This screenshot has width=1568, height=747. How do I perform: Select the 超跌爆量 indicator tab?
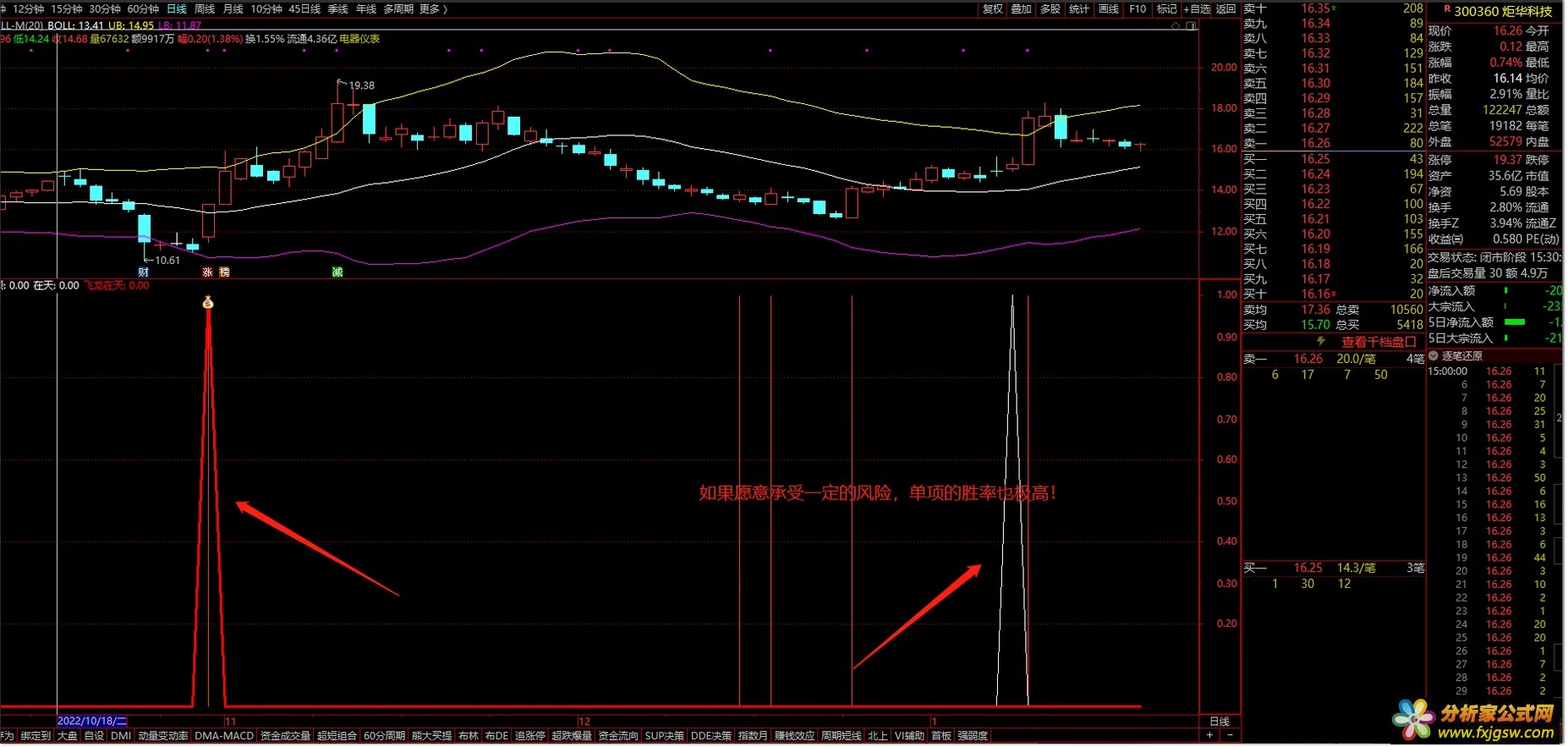click(x=572, y=736)
